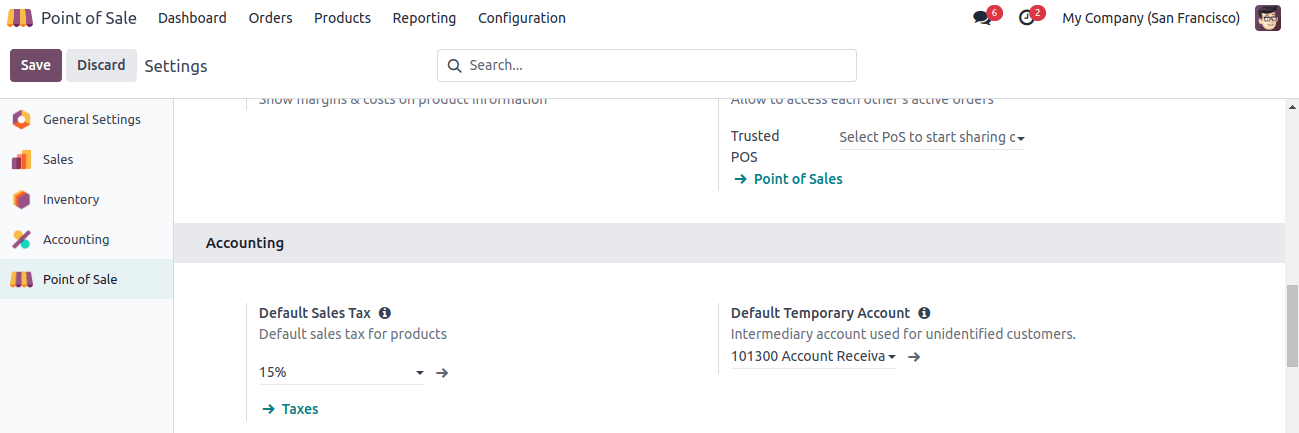Open the Trusted POS selection dropdown
The height and width of the screenshot is (433, 1299).
(x=932, y=137)
